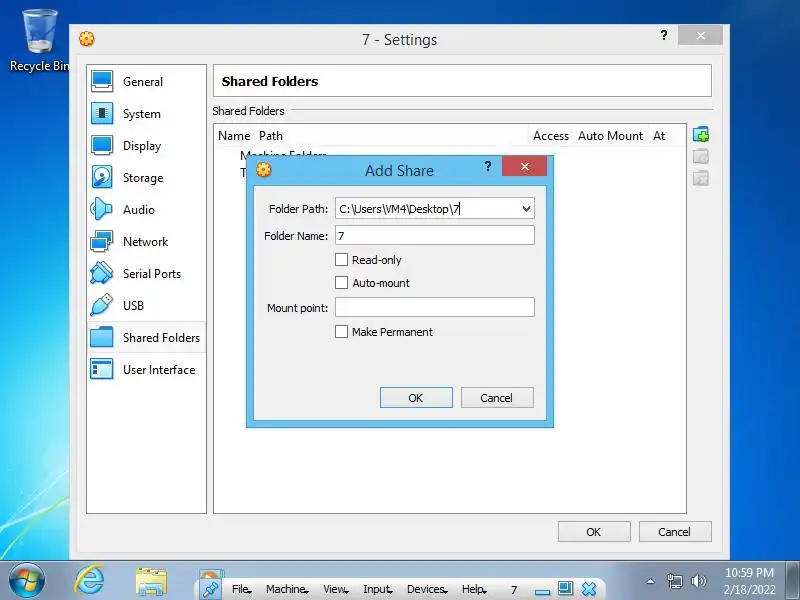The image size is (800, 600).
Task: Click Cancel in the Settings window
Action: (x=674, y=532)
